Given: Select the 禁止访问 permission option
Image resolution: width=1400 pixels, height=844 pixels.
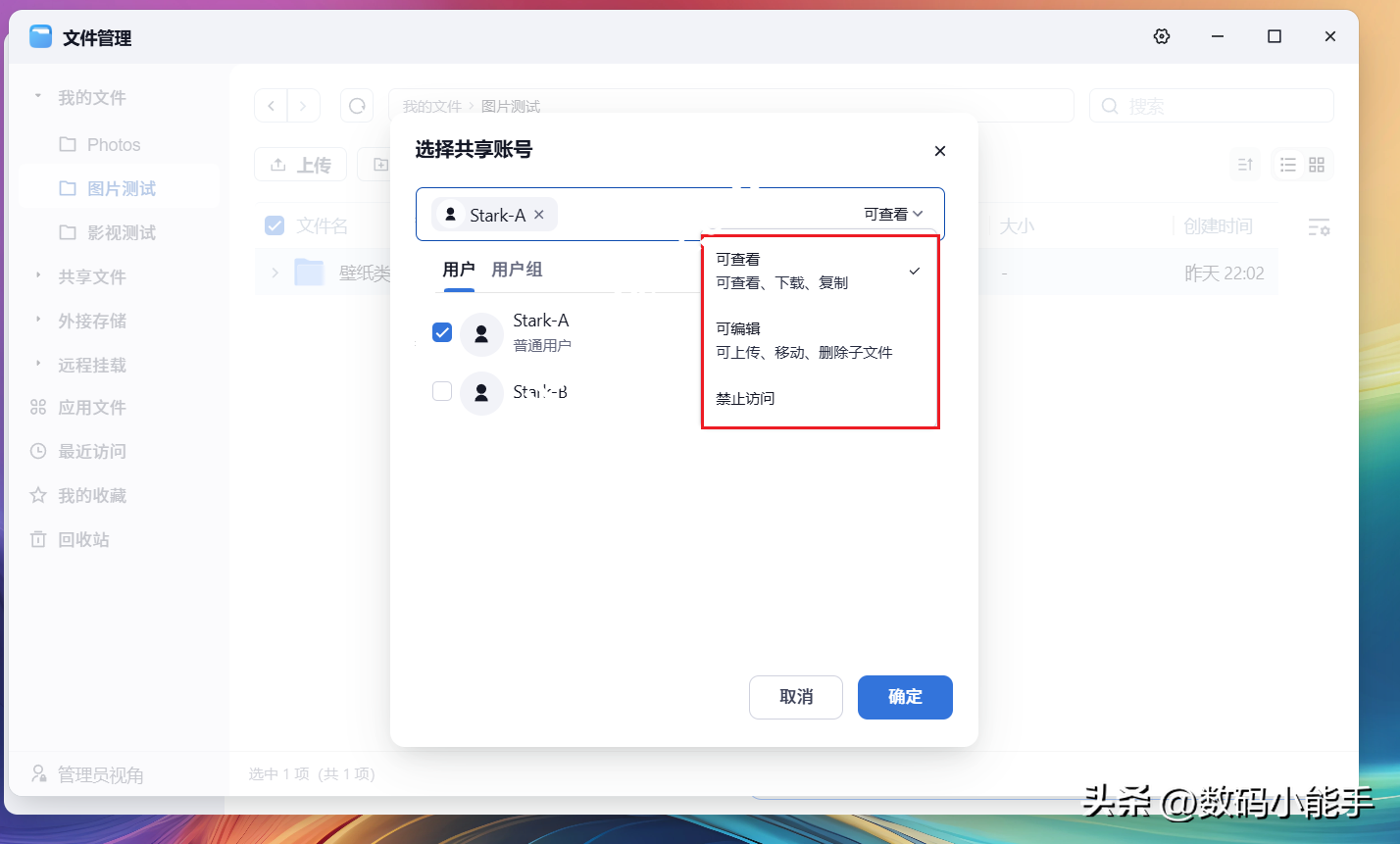Looking at the screenshot, I should click(745, 399).
